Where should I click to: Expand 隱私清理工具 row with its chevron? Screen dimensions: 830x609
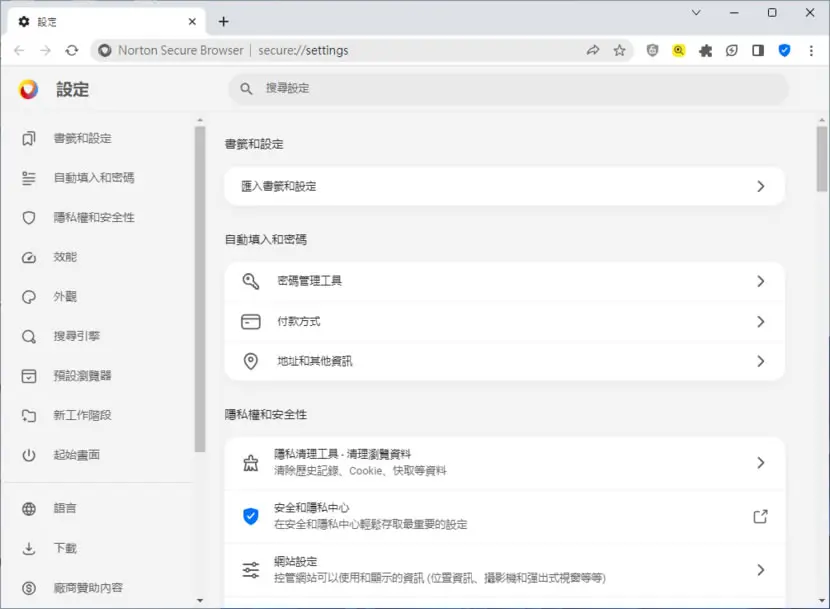click(761, 463)
